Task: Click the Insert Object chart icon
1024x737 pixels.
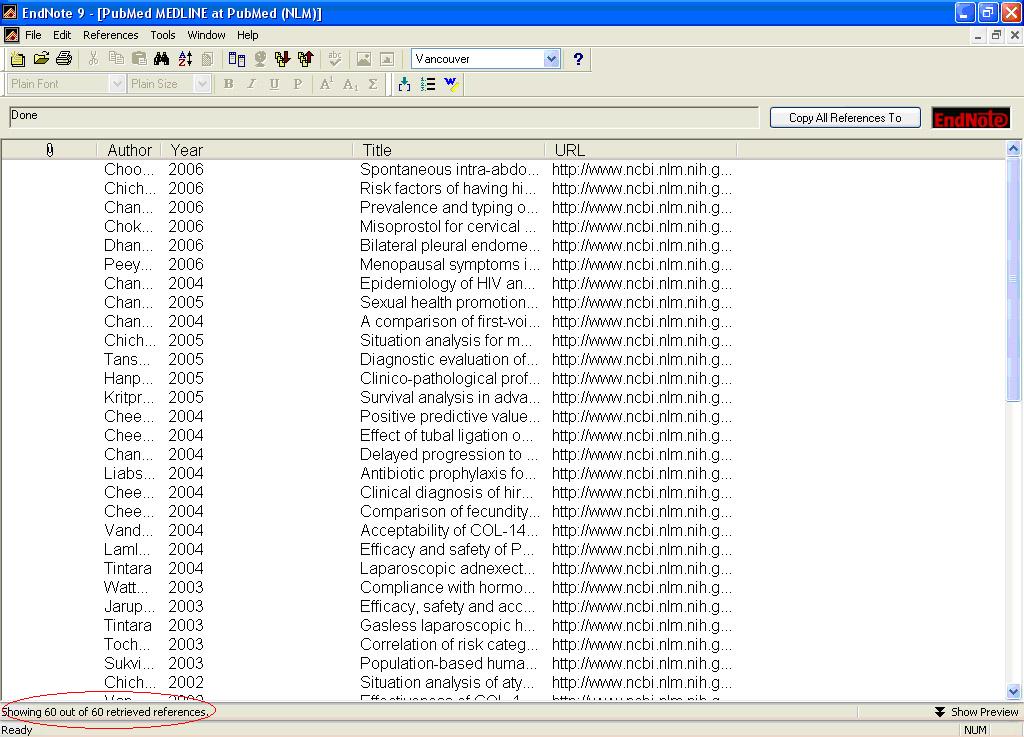Action: 387,59
